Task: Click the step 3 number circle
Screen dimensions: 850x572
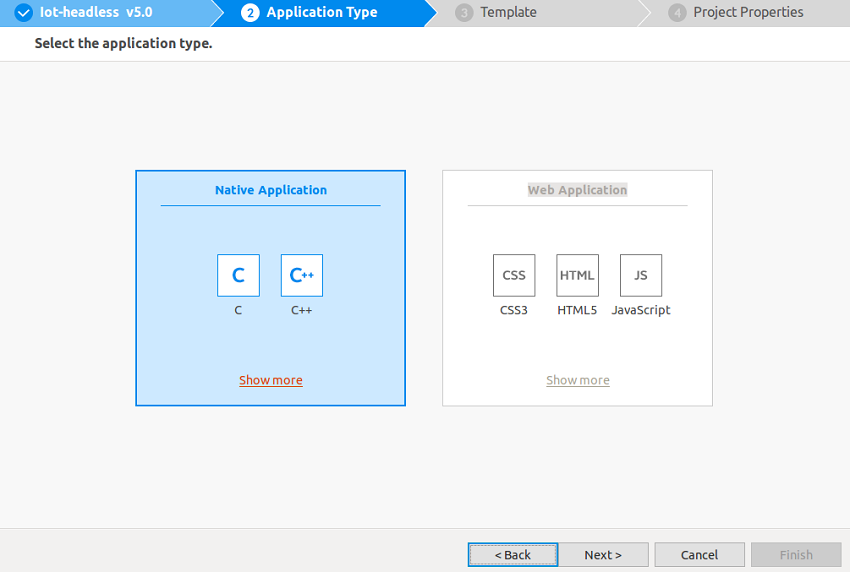Action: (464, 13)
